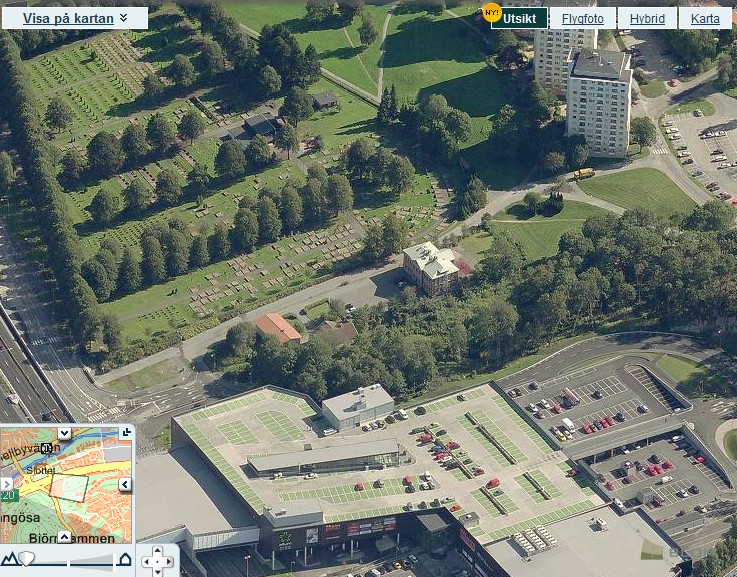Click the mountain zoom-out icon
The image size is (737, 577).
9,559
